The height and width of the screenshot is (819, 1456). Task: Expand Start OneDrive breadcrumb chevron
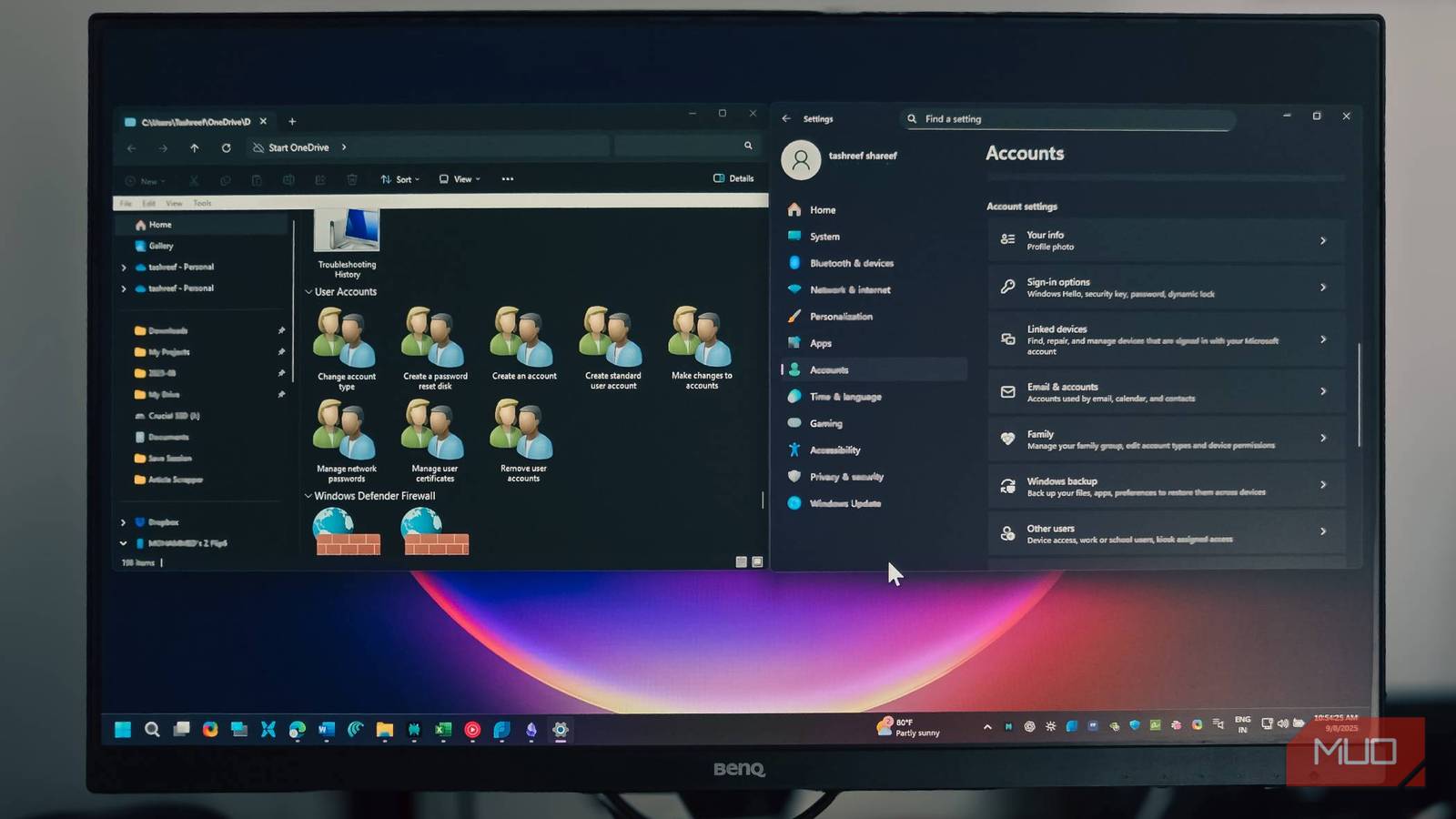pos(344,147)
